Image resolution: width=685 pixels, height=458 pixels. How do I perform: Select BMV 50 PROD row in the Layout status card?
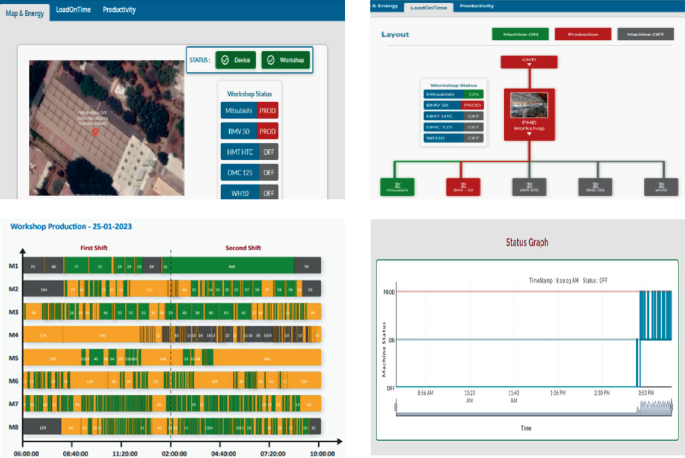[453, 105]
